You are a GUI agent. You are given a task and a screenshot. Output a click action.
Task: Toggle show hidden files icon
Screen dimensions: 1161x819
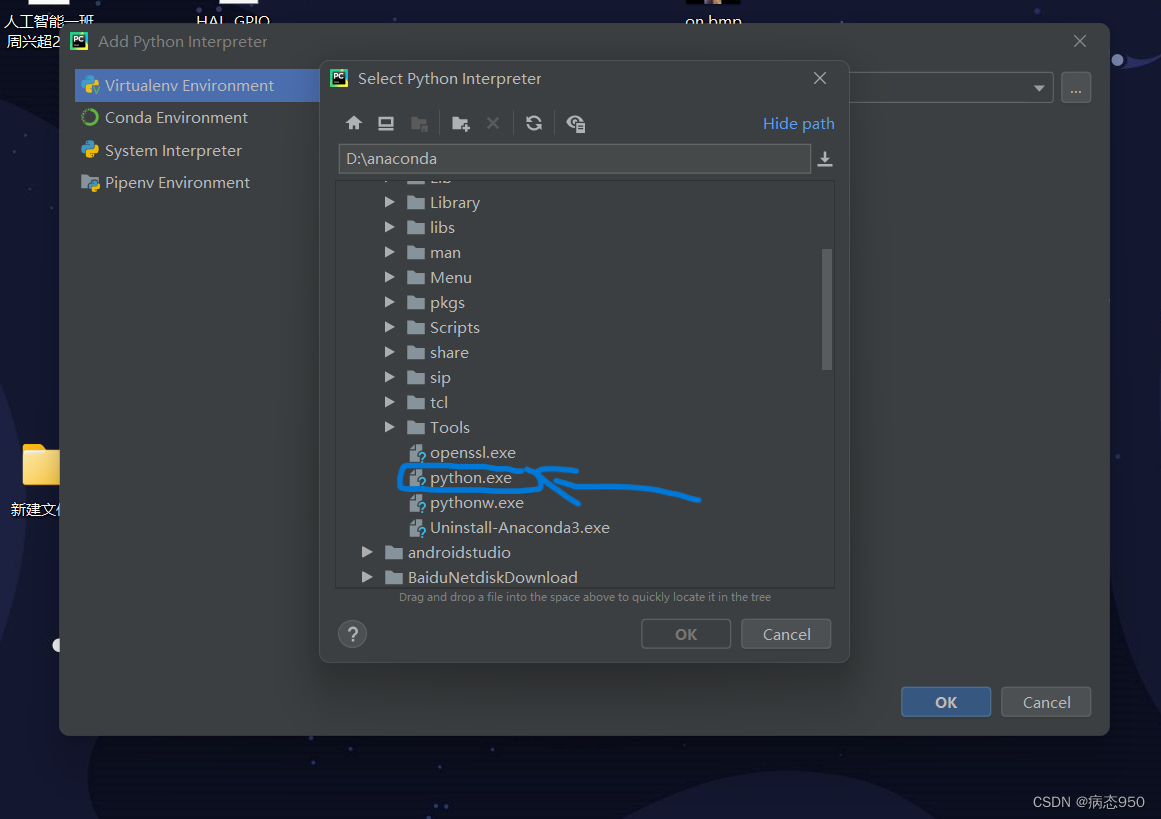click(x=575, y=123)
